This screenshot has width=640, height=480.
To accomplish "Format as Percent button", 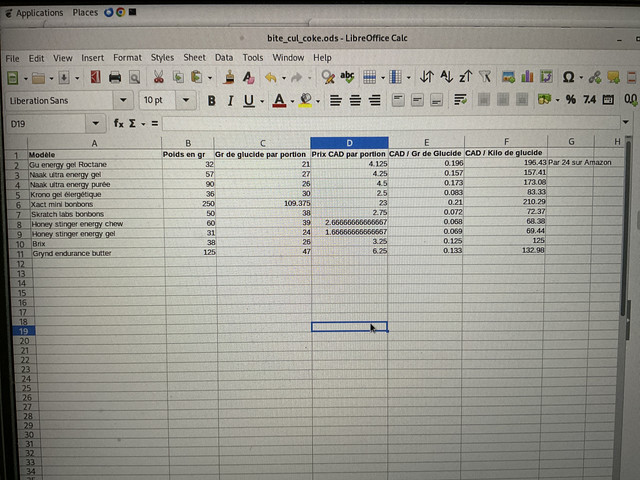I will click(x=570, y=100).
